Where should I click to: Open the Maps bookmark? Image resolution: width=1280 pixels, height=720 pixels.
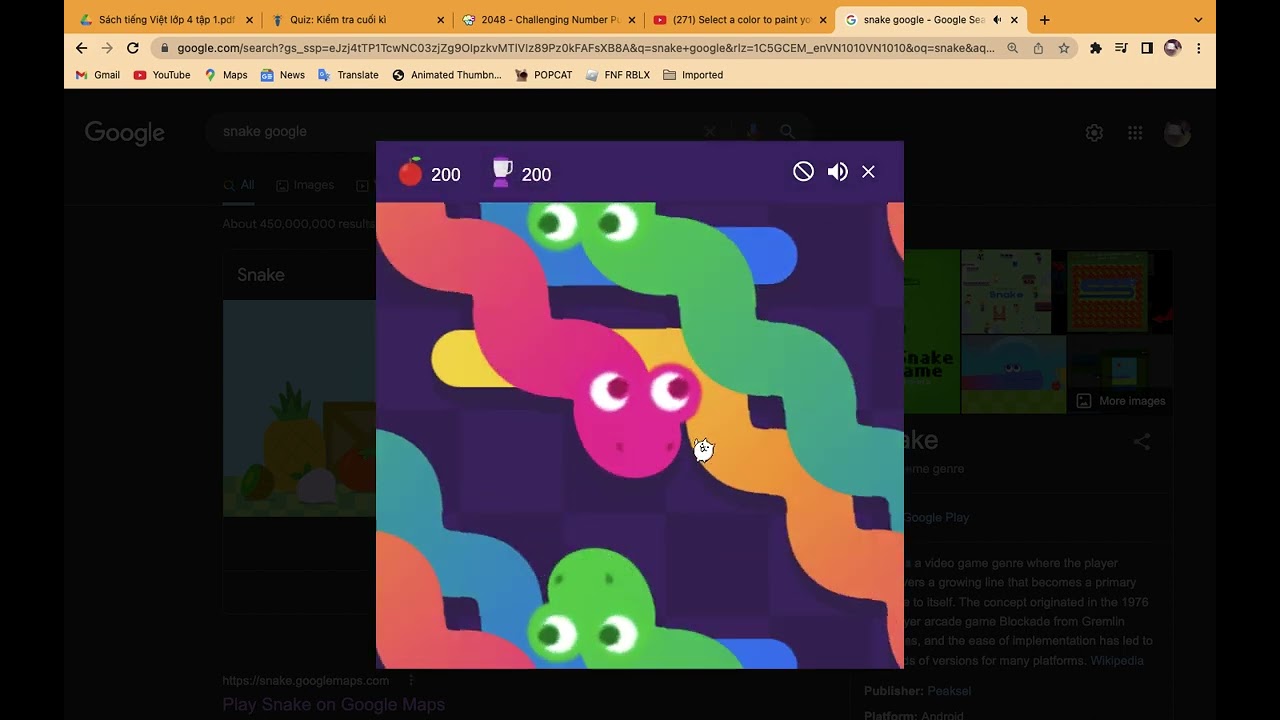click(226, 75)
